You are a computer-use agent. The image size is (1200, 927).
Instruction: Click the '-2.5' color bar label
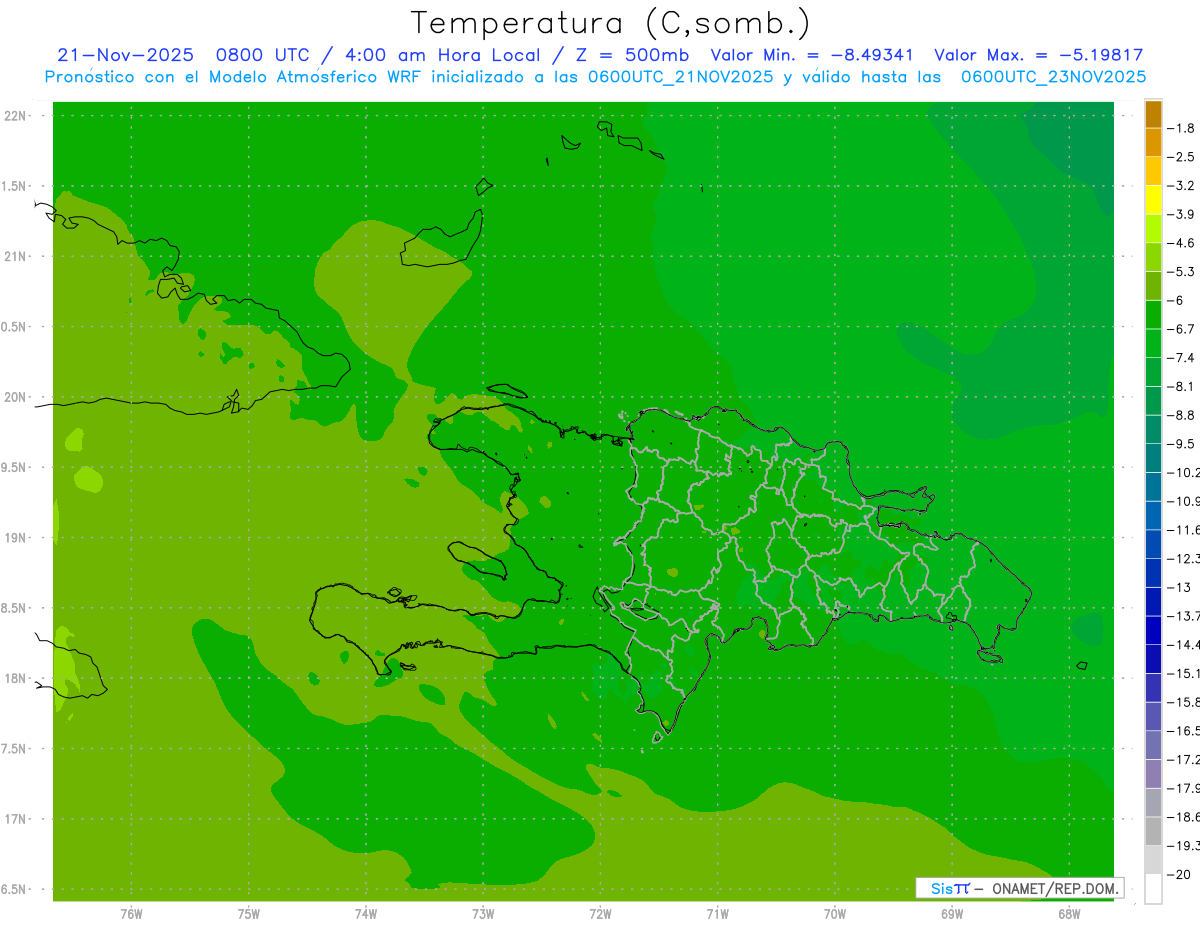[x=1181, y=157]
